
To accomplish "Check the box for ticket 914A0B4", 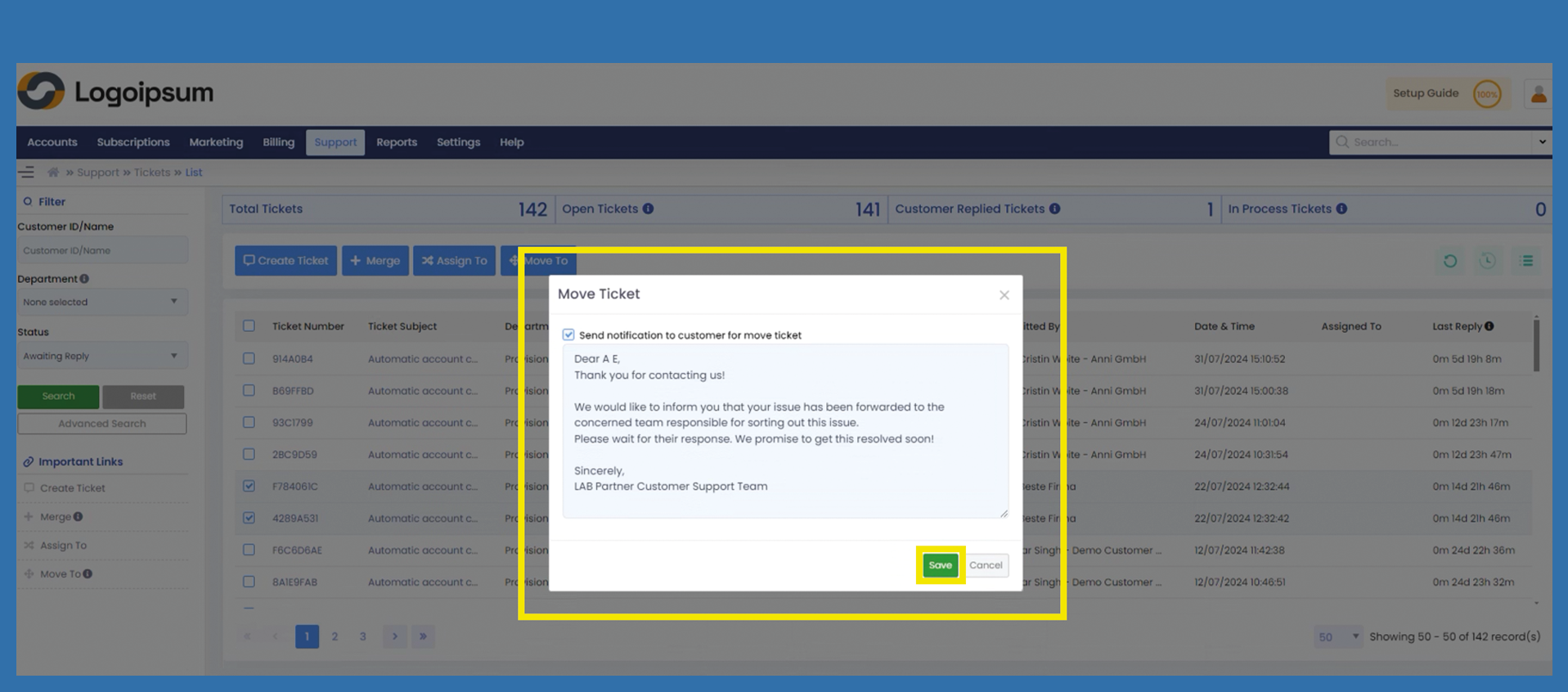I will tap(249, 358).
